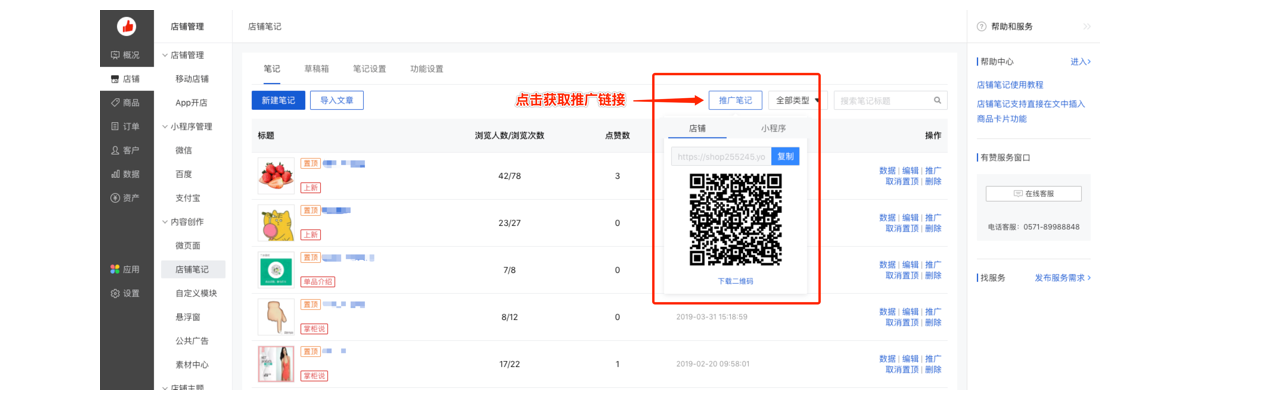Collapse the 小程序管理 tree group
1280x406 pixels.
pyautogui.click(x=165, y=127)
